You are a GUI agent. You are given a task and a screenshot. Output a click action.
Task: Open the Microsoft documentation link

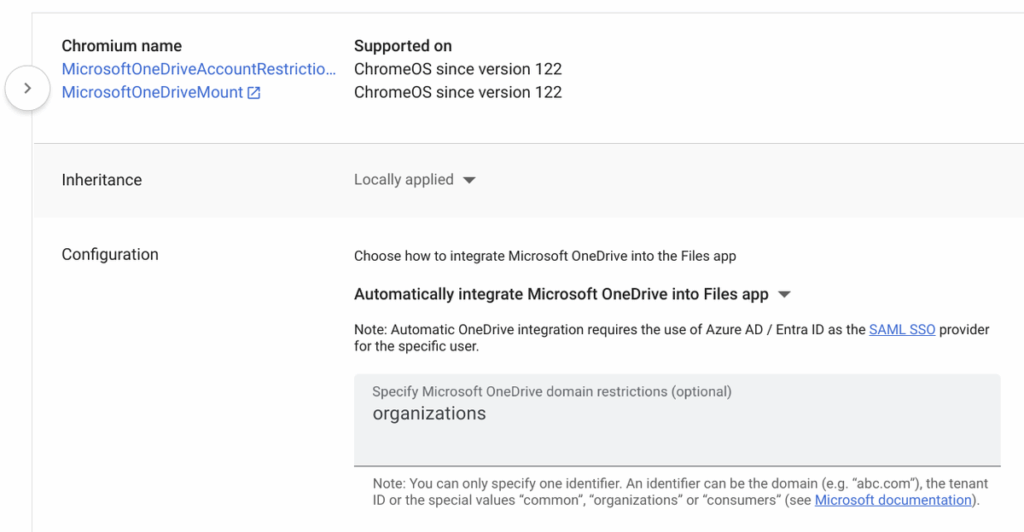point(893,500)
